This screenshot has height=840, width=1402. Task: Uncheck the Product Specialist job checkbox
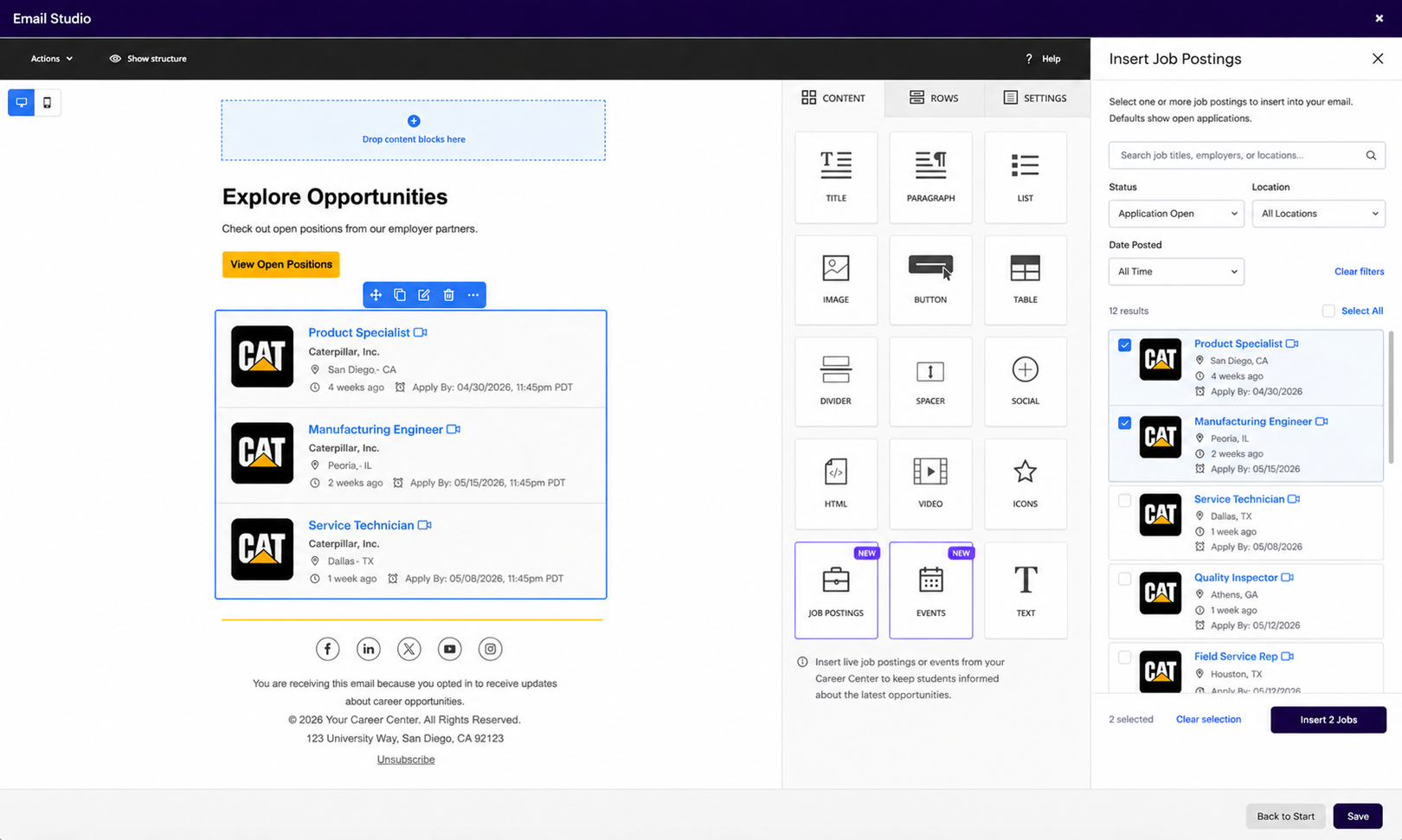click(x=1124, y=345)
